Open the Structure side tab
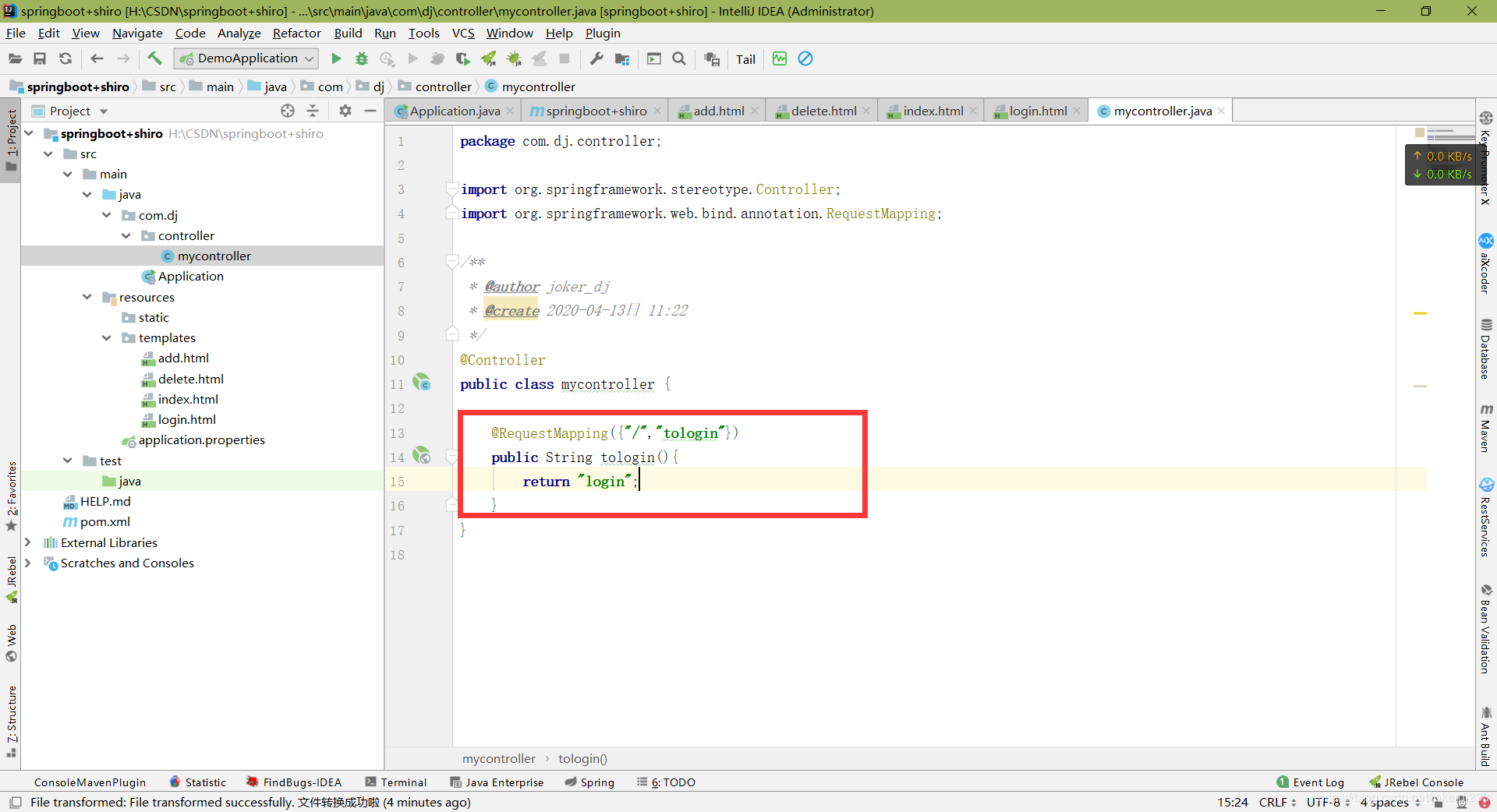This screenshot has width=1497, height=812. click(x=12, y=721)
